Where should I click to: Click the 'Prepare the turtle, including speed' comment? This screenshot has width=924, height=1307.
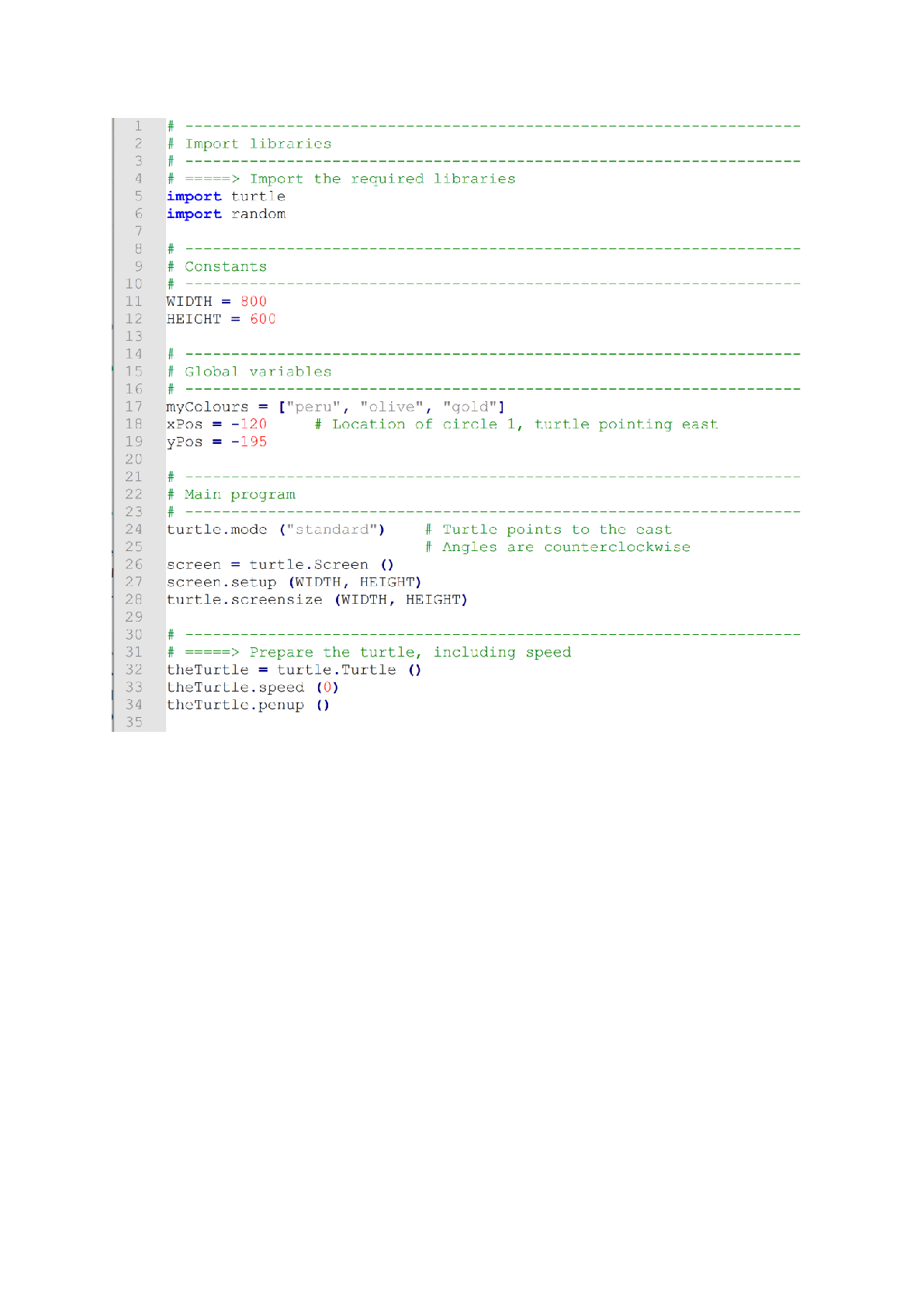[369, 652]
